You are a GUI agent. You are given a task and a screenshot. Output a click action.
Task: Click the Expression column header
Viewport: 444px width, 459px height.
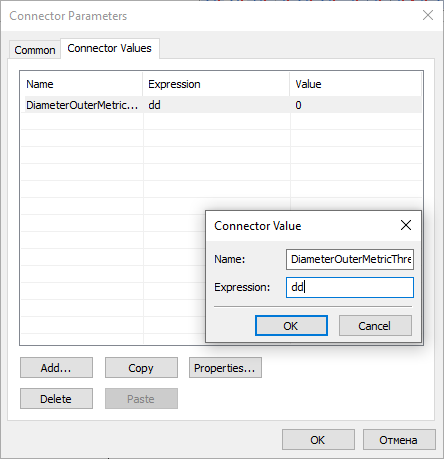(216, 84)
